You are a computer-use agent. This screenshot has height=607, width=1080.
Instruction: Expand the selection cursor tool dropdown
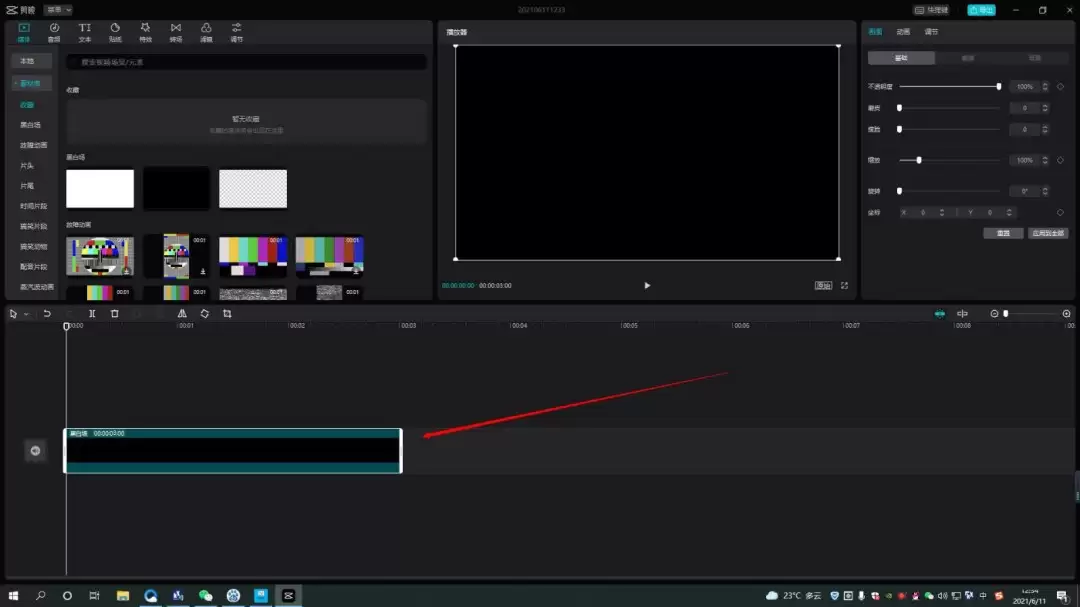26,314
